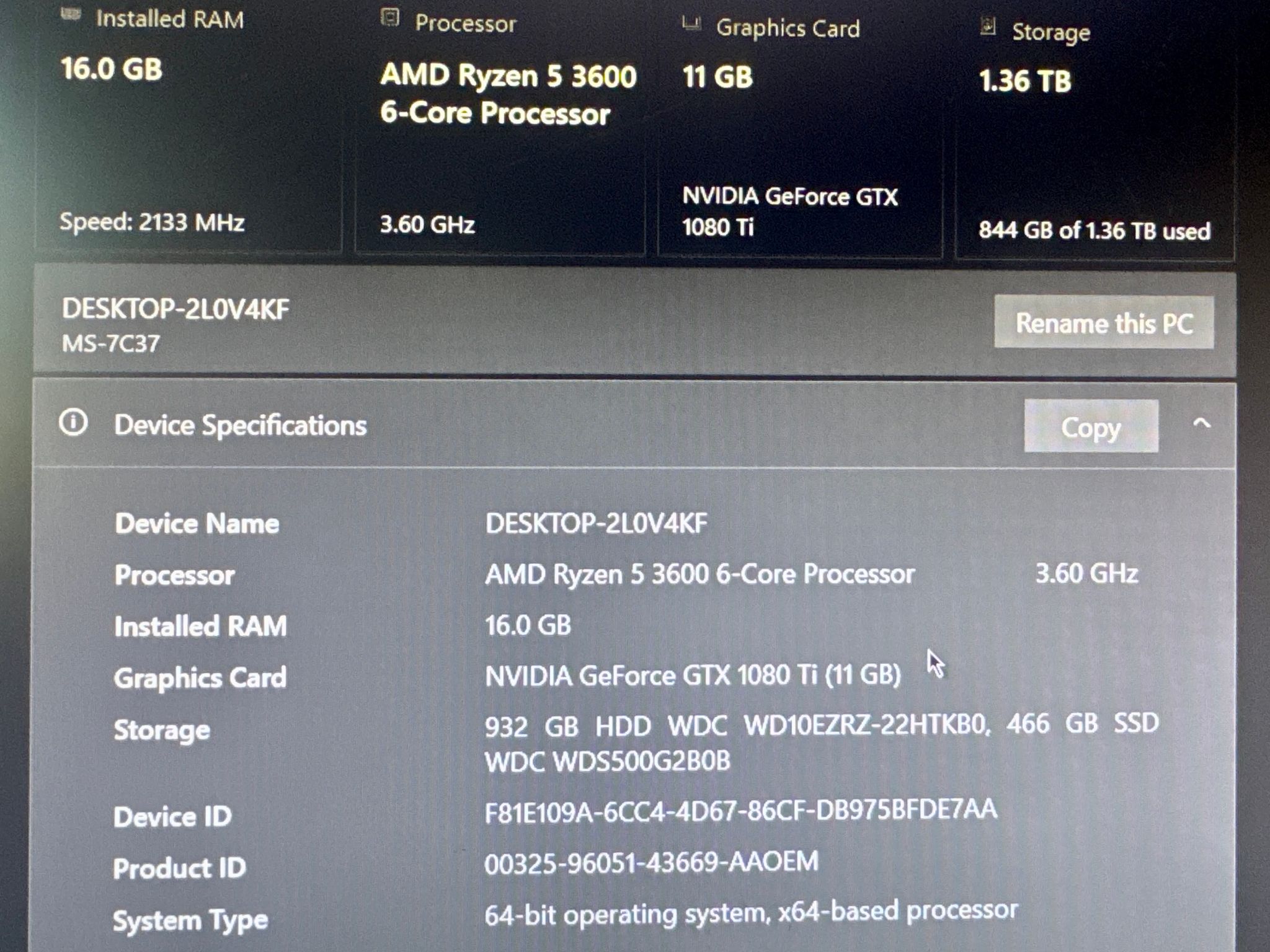Select 844 GB of 1.36 TB used text
The image size is (1270, 952).
(x=1094, y=231)
